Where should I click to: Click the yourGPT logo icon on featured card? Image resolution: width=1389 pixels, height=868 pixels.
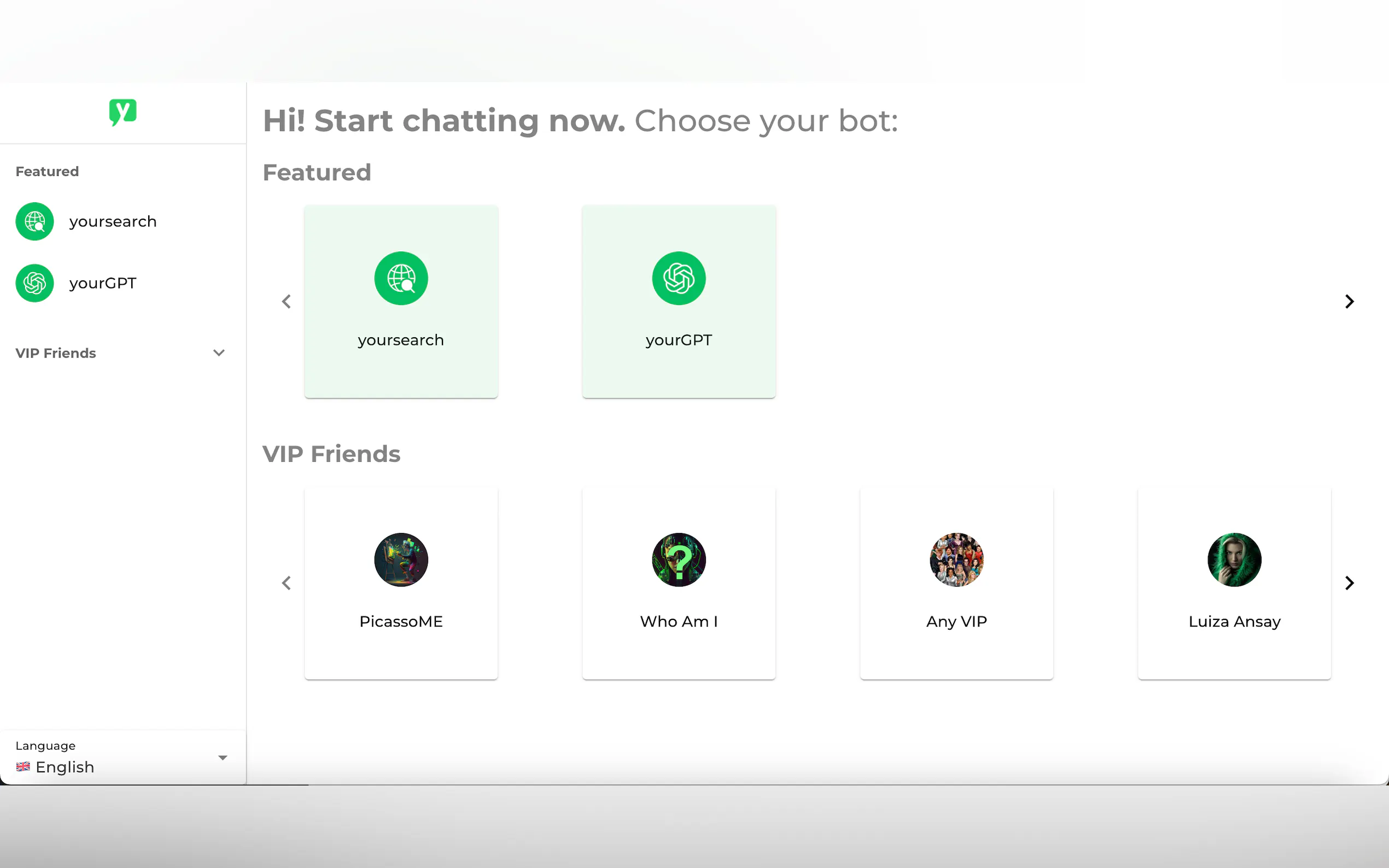click(679, 278)
